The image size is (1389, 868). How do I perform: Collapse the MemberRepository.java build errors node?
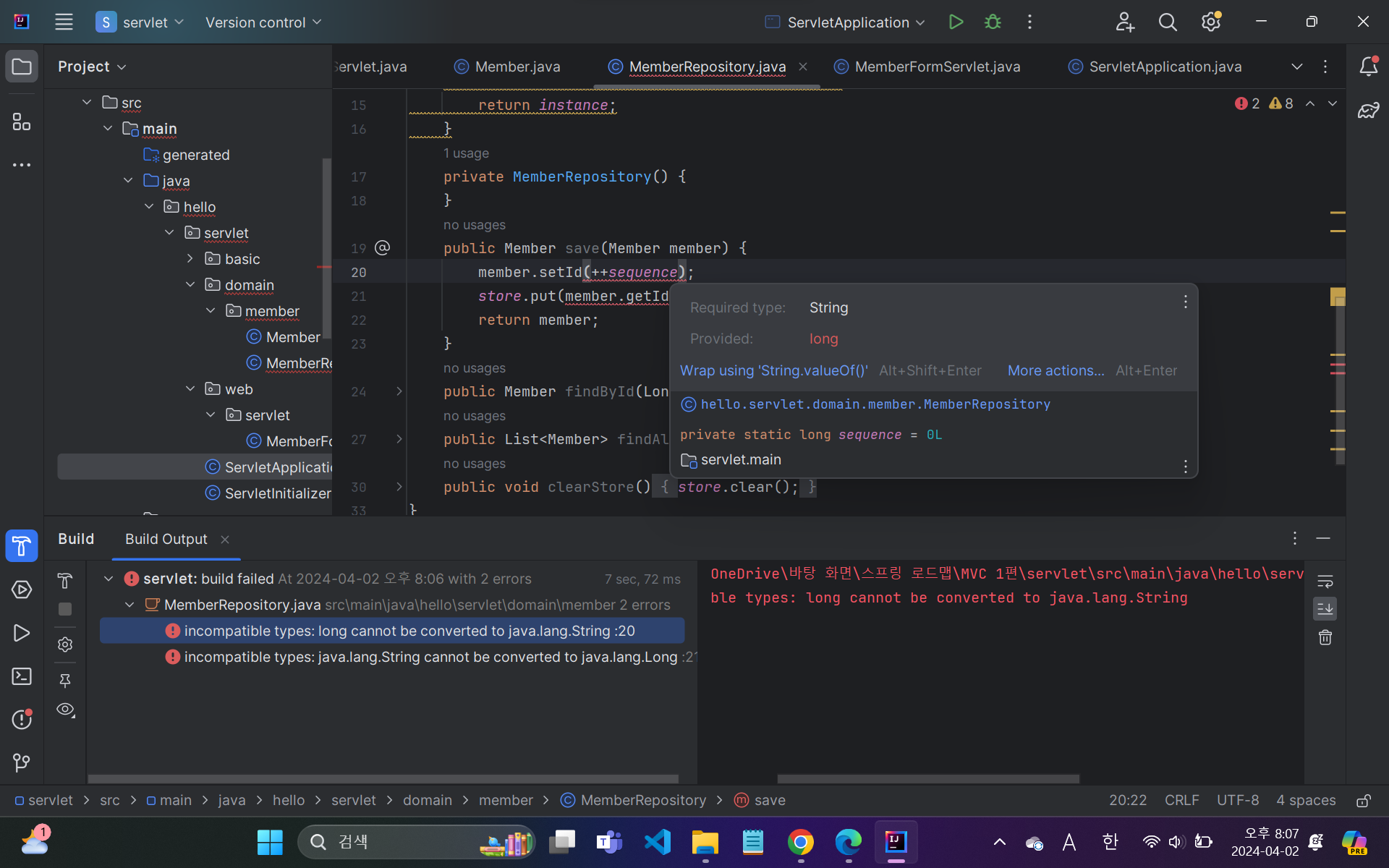click(129, 605)
